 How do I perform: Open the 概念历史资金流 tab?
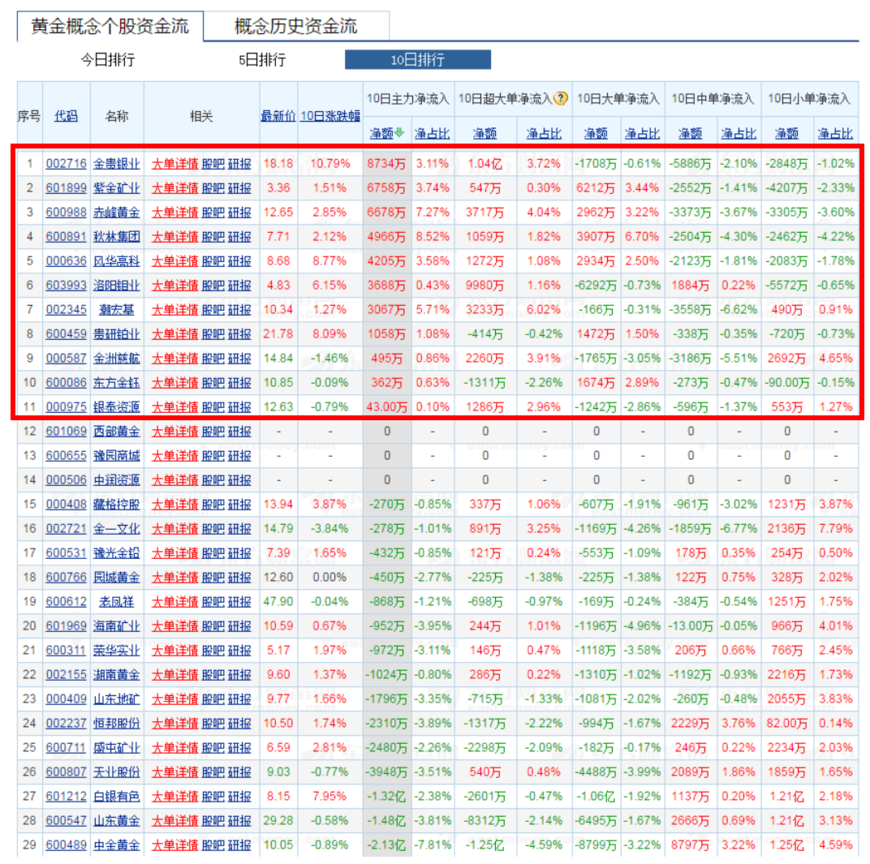click(296, 26)
